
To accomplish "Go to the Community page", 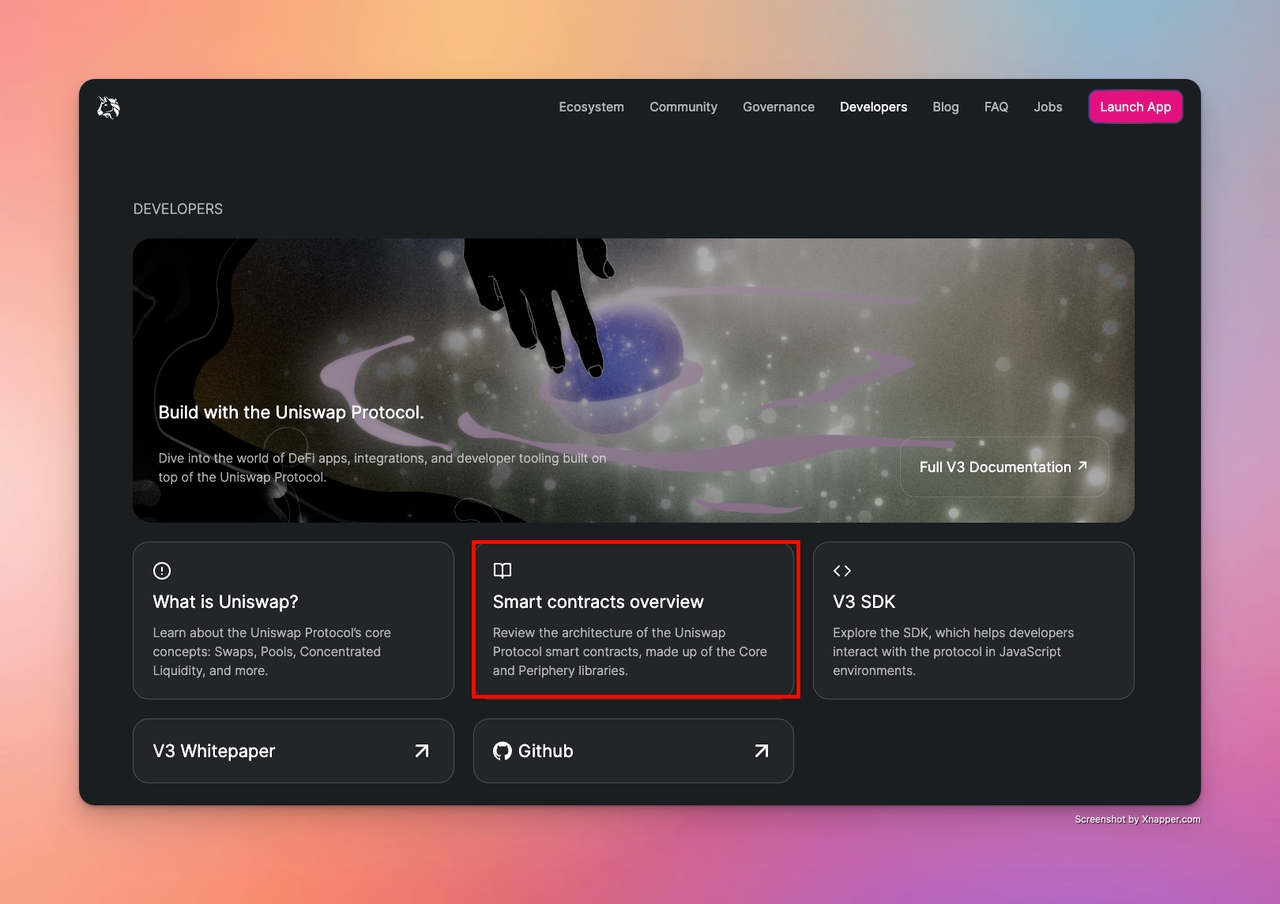I will (683, 107).
